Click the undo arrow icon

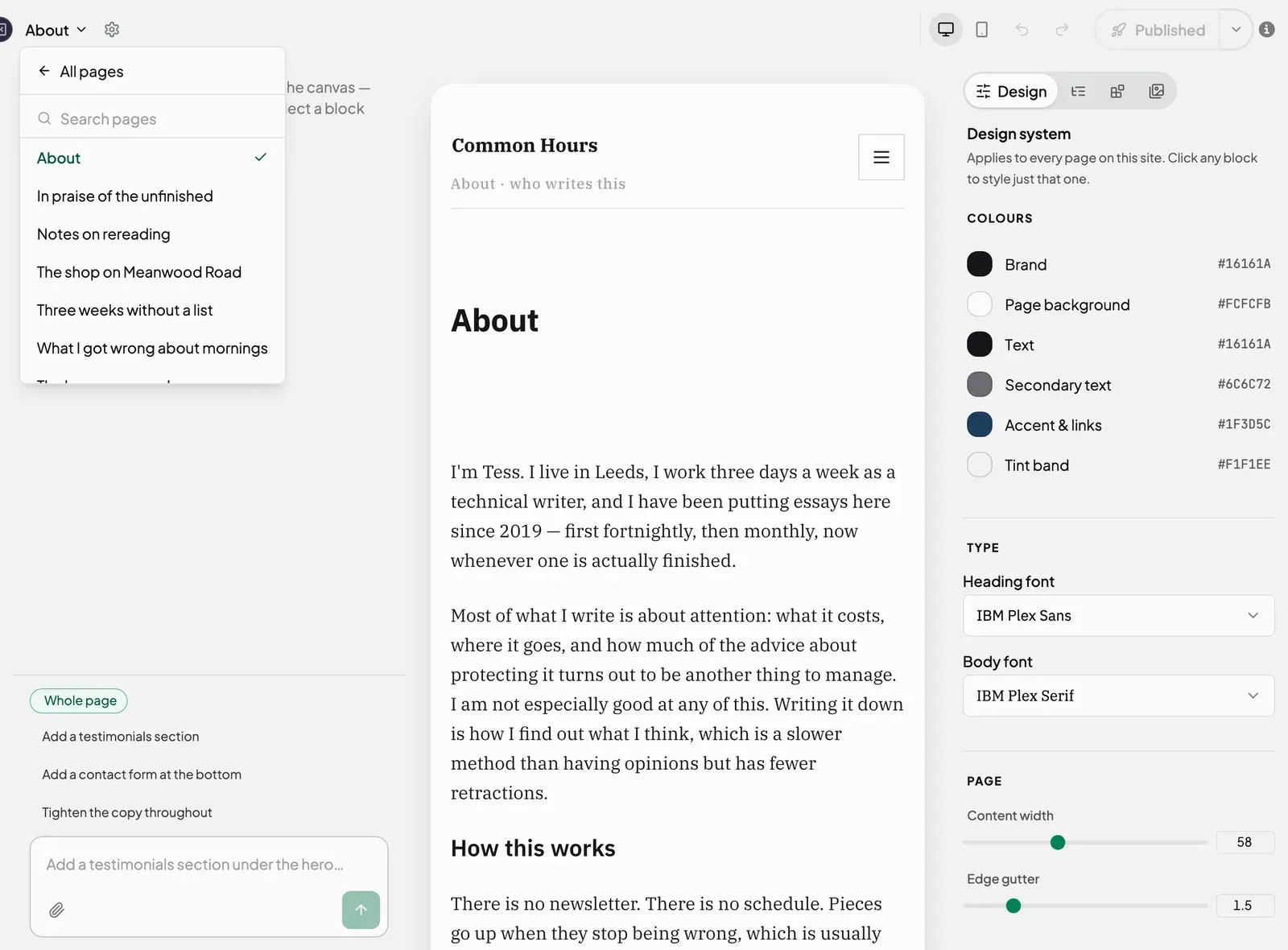pos(1022,30)
